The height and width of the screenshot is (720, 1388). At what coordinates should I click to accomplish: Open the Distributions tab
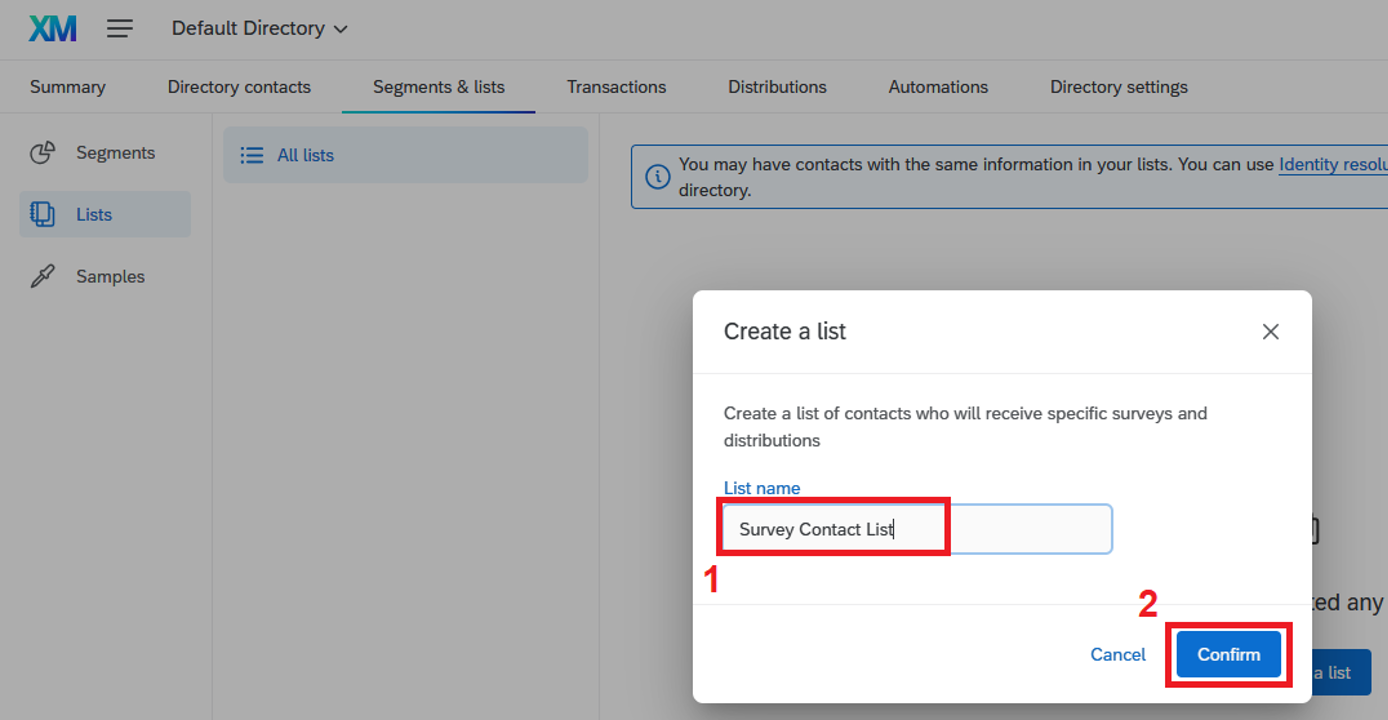(x=777, y=87)
